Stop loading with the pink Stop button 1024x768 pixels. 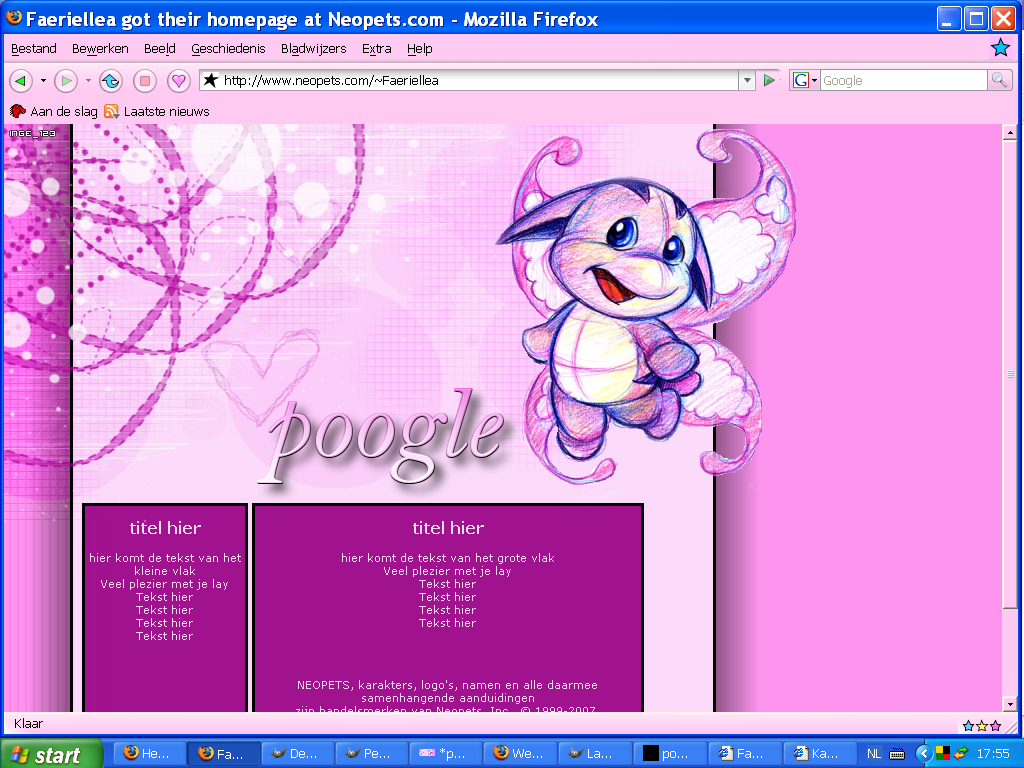(145, 81)
